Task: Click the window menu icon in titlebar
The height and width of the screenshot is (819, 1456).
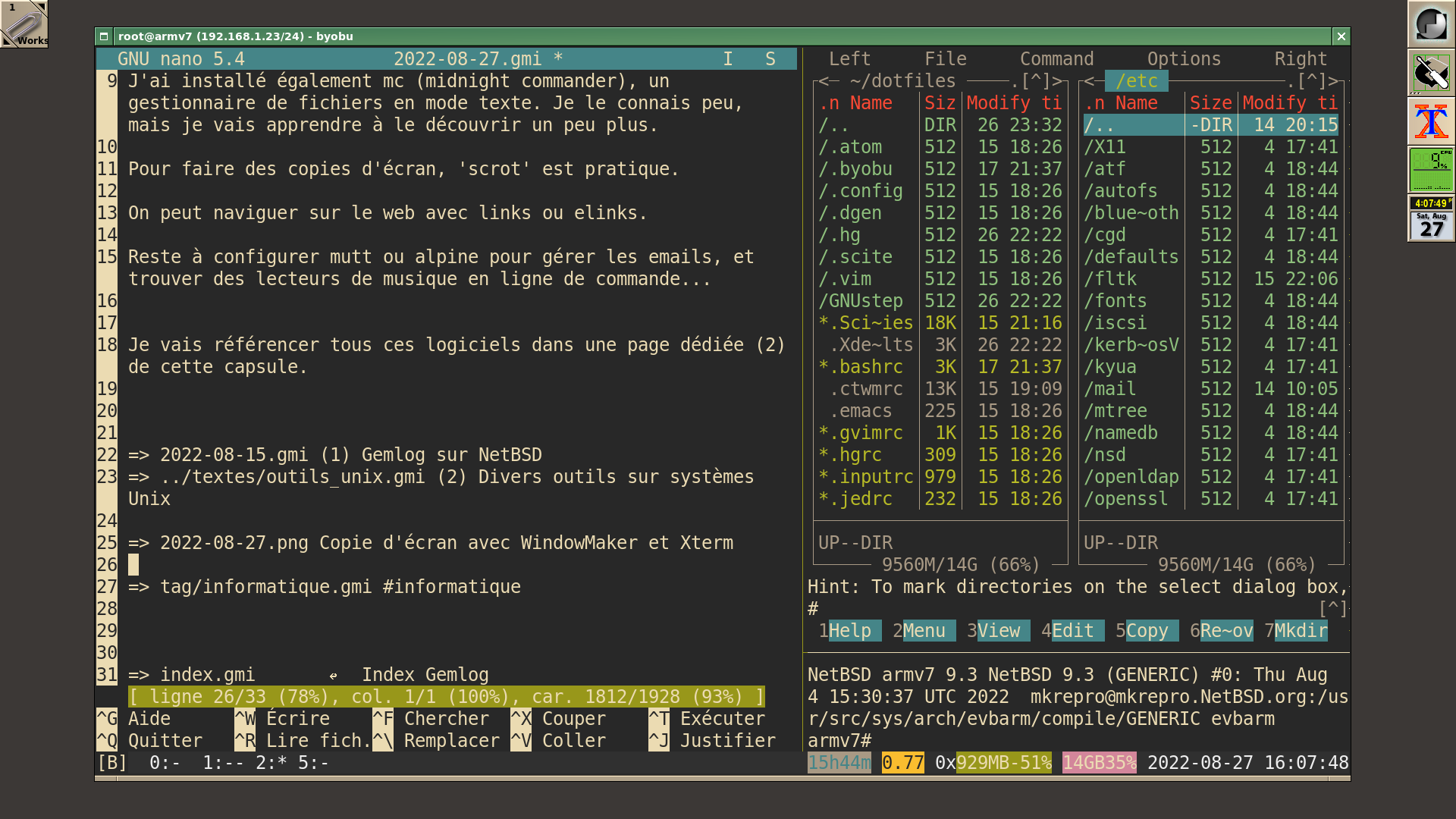Action: pos(104,36)
